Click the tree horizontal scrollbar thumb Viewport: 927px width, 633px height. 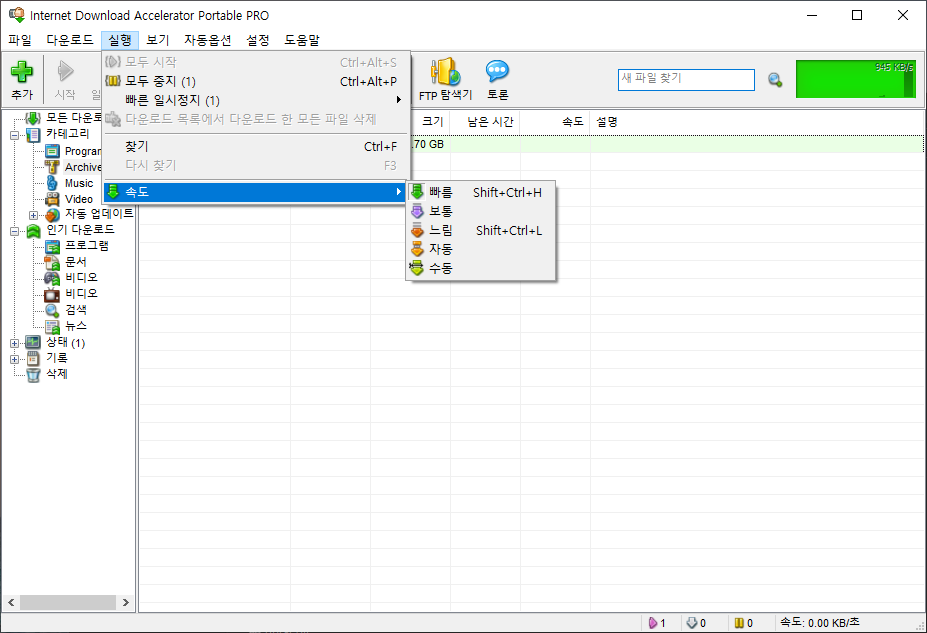[67, 602]
